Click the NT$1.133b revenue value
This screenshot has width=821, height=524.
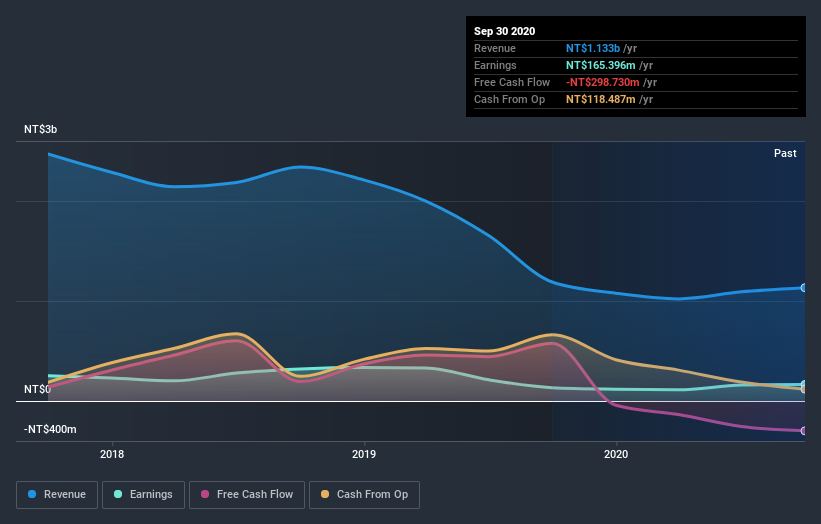coord(593,48)
